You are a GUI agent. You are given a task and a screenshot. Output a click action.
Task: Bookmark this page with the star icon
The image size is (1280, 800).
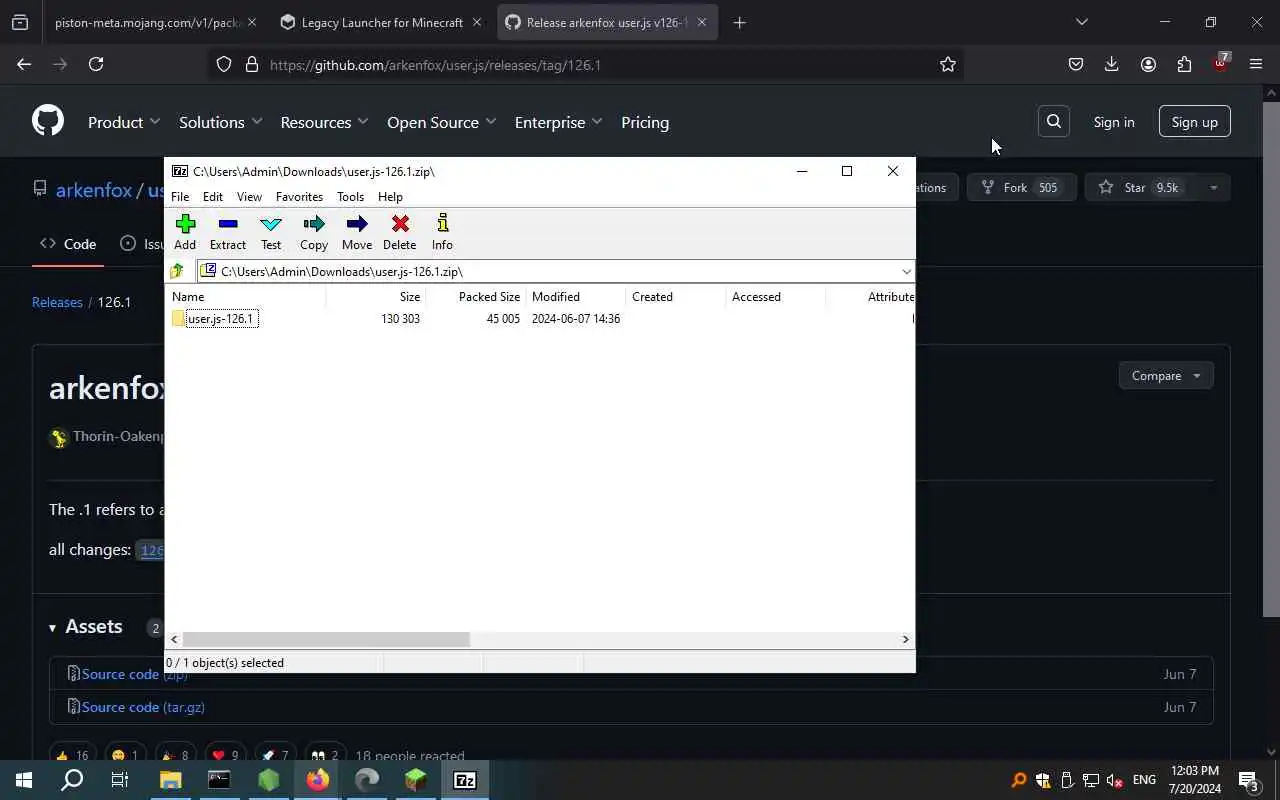[x=948, y=64]
